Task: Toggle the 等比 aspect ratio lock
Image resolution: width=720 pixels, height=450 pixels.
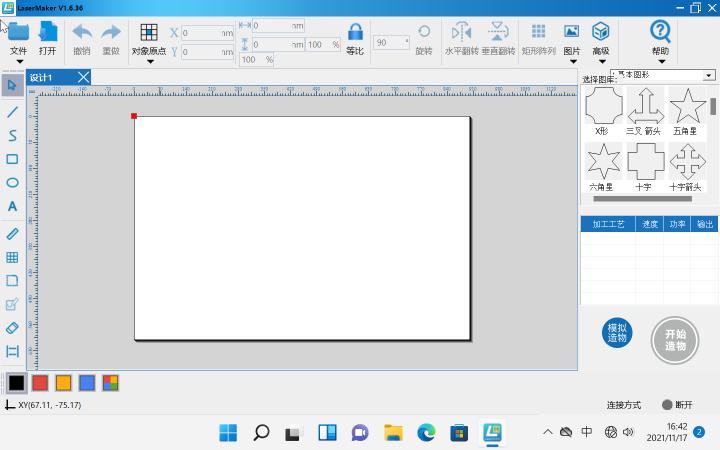Action: click(x=354, y=37)
